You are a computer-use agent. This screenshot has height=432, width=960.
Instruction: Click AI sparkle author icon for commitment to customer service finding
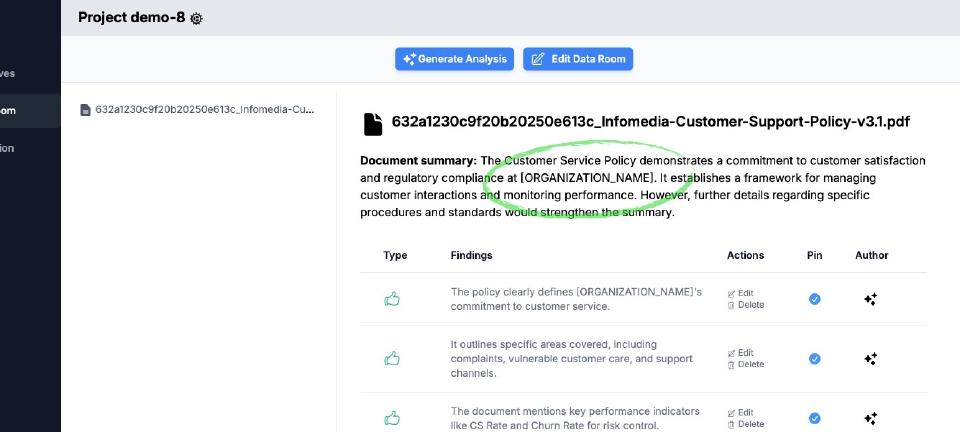point(871,299)
